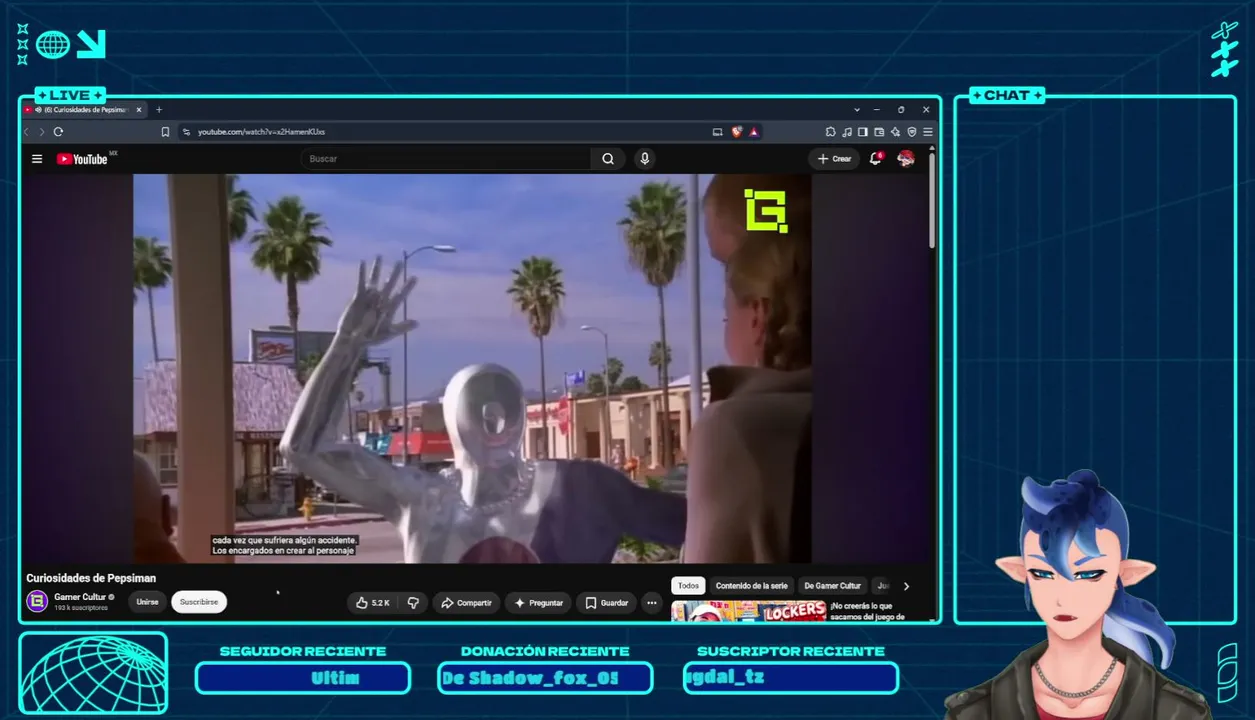Open the browser wallet icon
This screenshot has height=720, width=1255.
(x=879, y=132)
